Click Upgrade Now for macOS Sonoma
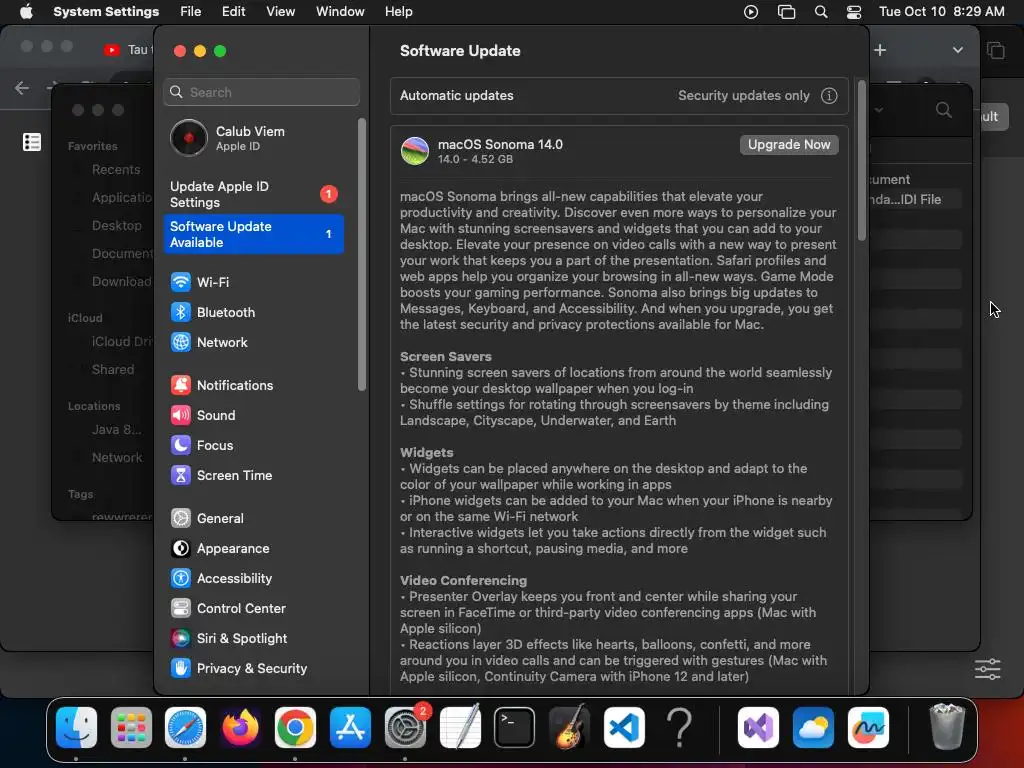 [x=789, y=145]
